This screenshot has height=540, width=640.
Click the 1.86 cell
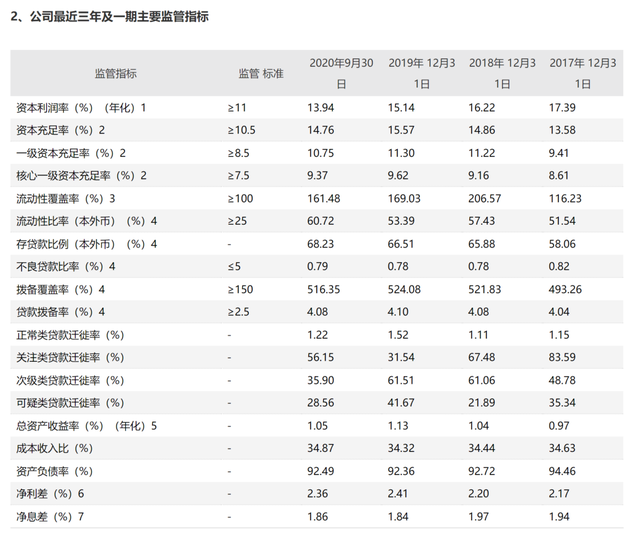(x=317, y=517)
